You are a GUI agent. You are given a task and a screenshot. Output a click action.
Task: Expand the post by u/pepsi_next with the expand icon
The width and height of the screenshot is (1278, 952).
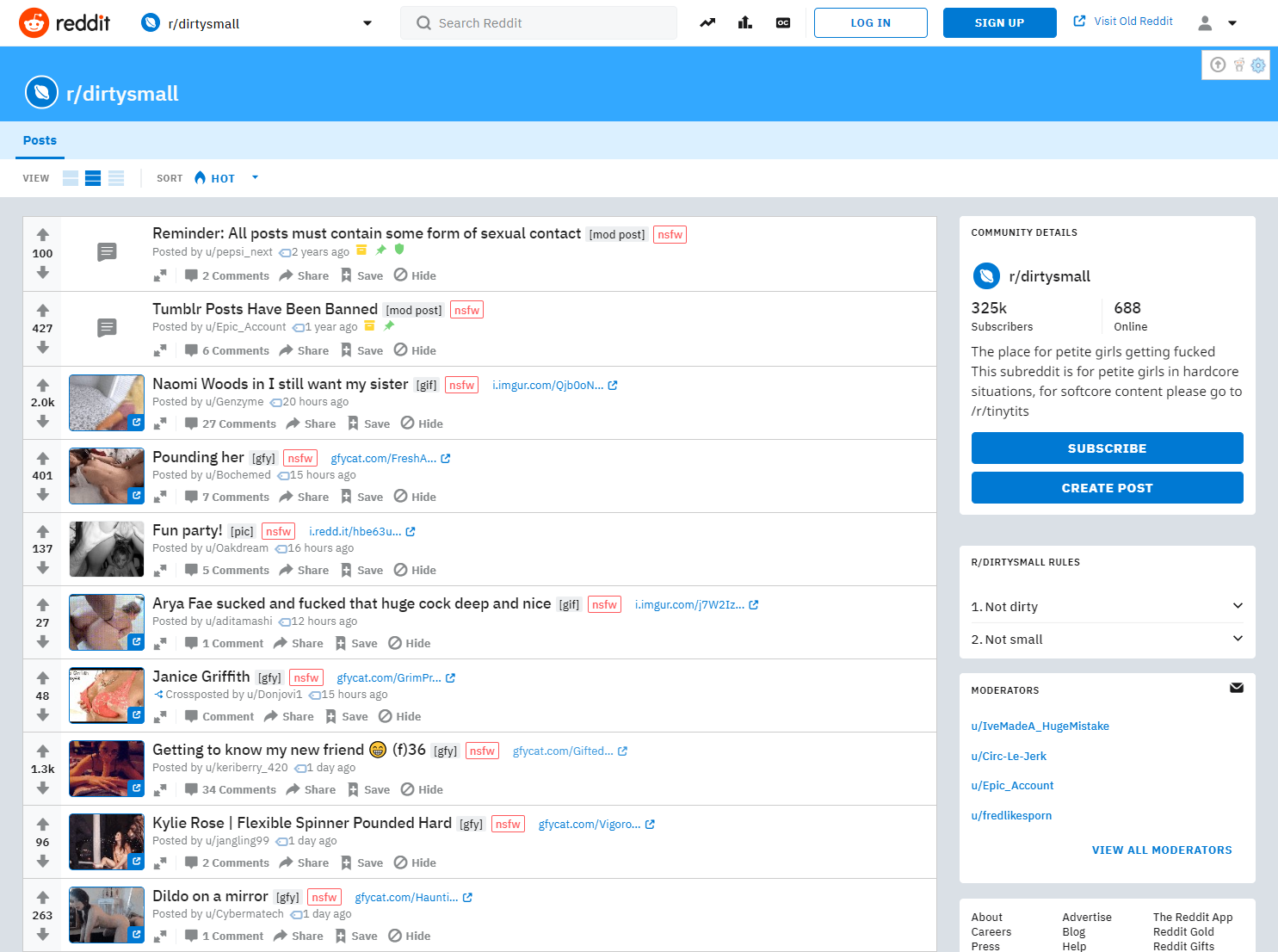point(160,276)
